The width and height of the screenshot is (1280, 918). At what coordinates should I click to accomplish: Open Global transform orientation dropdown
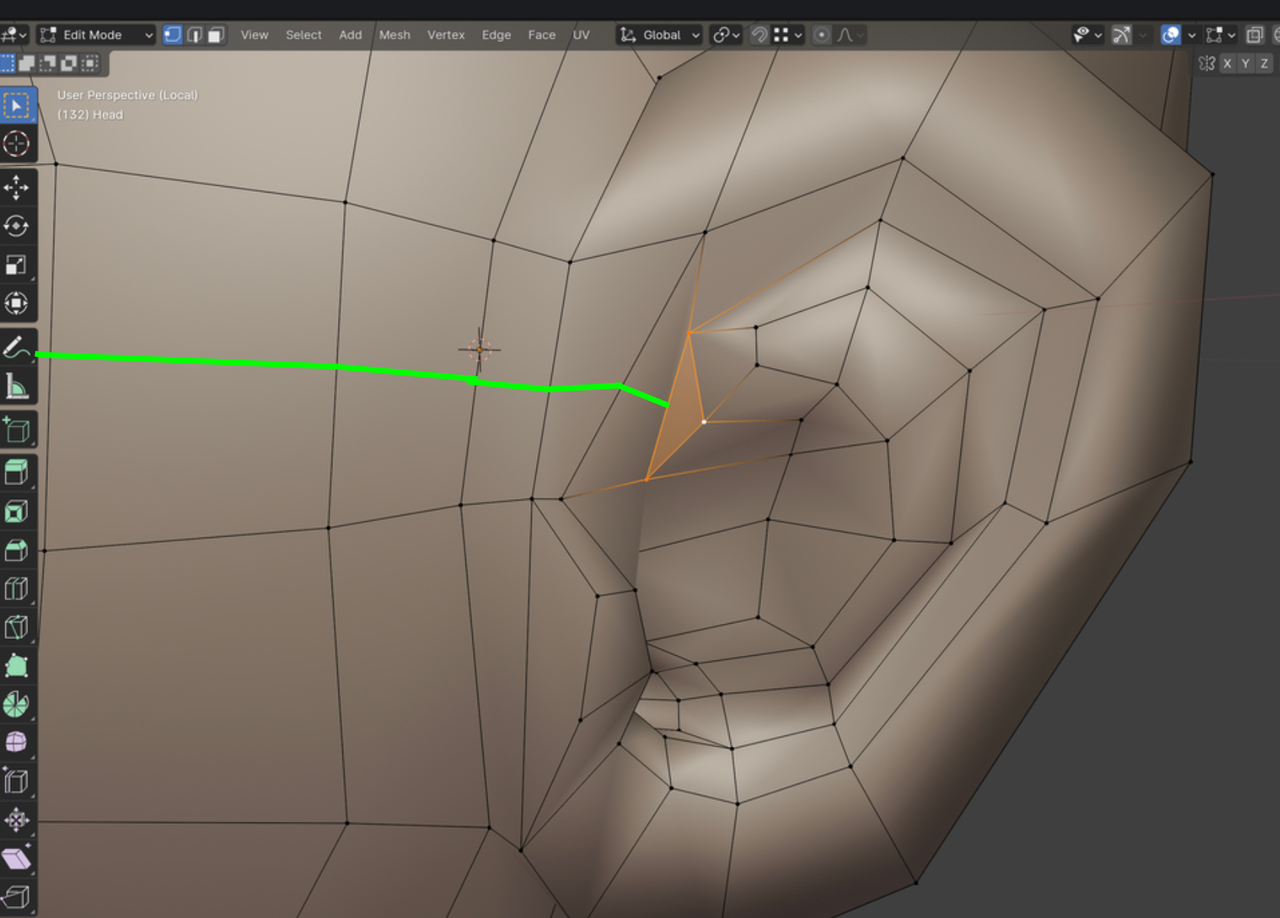[660, 35]
